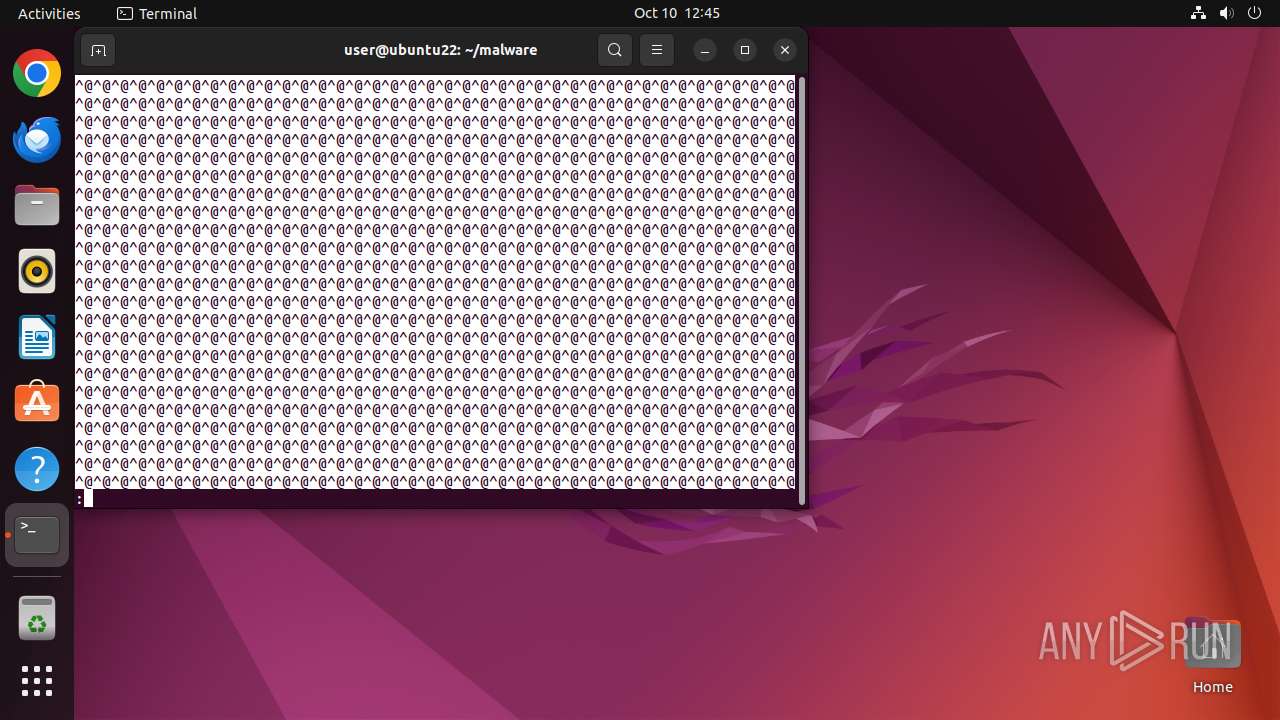Show the applications grid
The image size is (1280, 720).
coord(37,681)
